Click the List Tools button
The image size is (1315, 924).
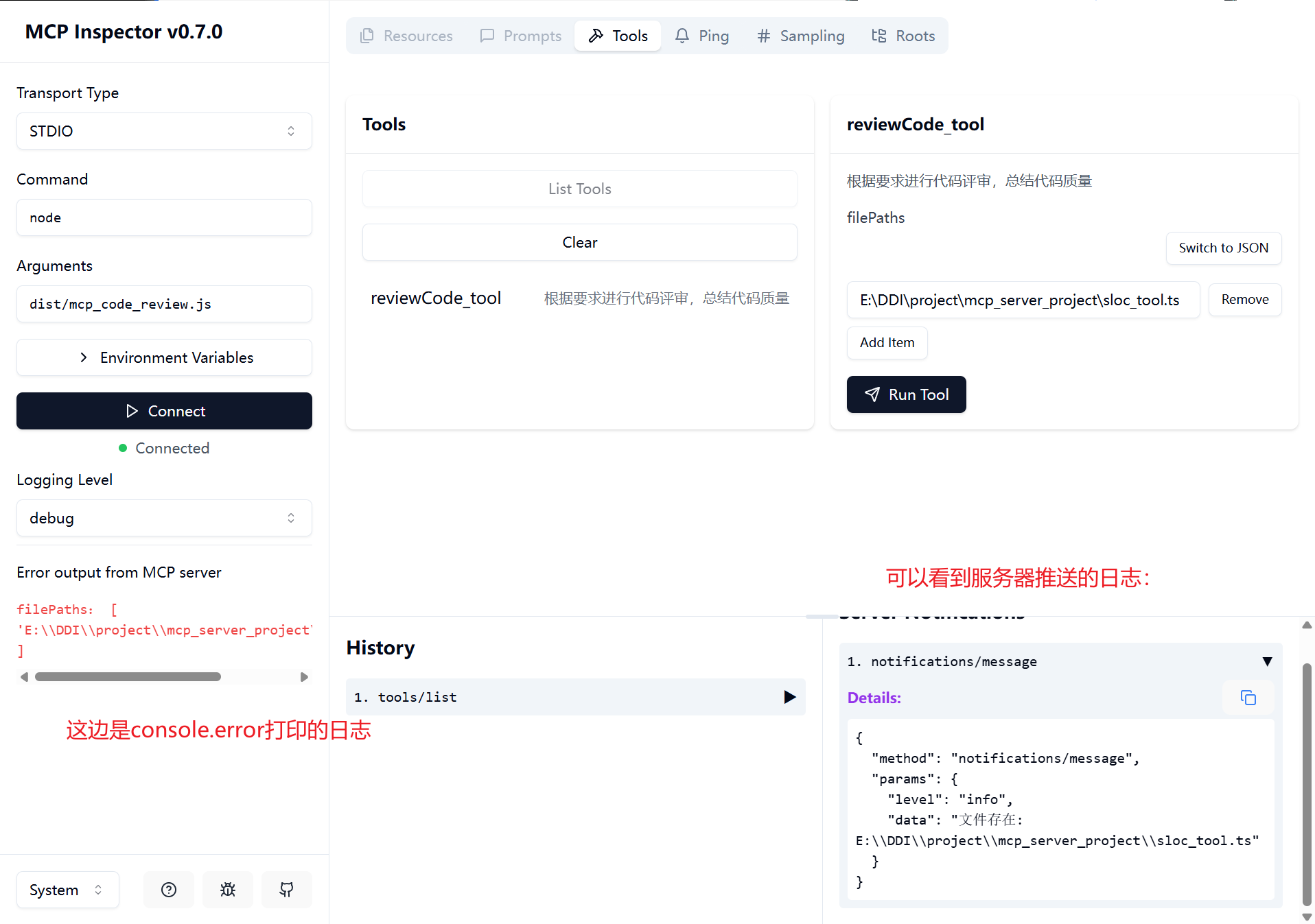(x=579, y=189)
